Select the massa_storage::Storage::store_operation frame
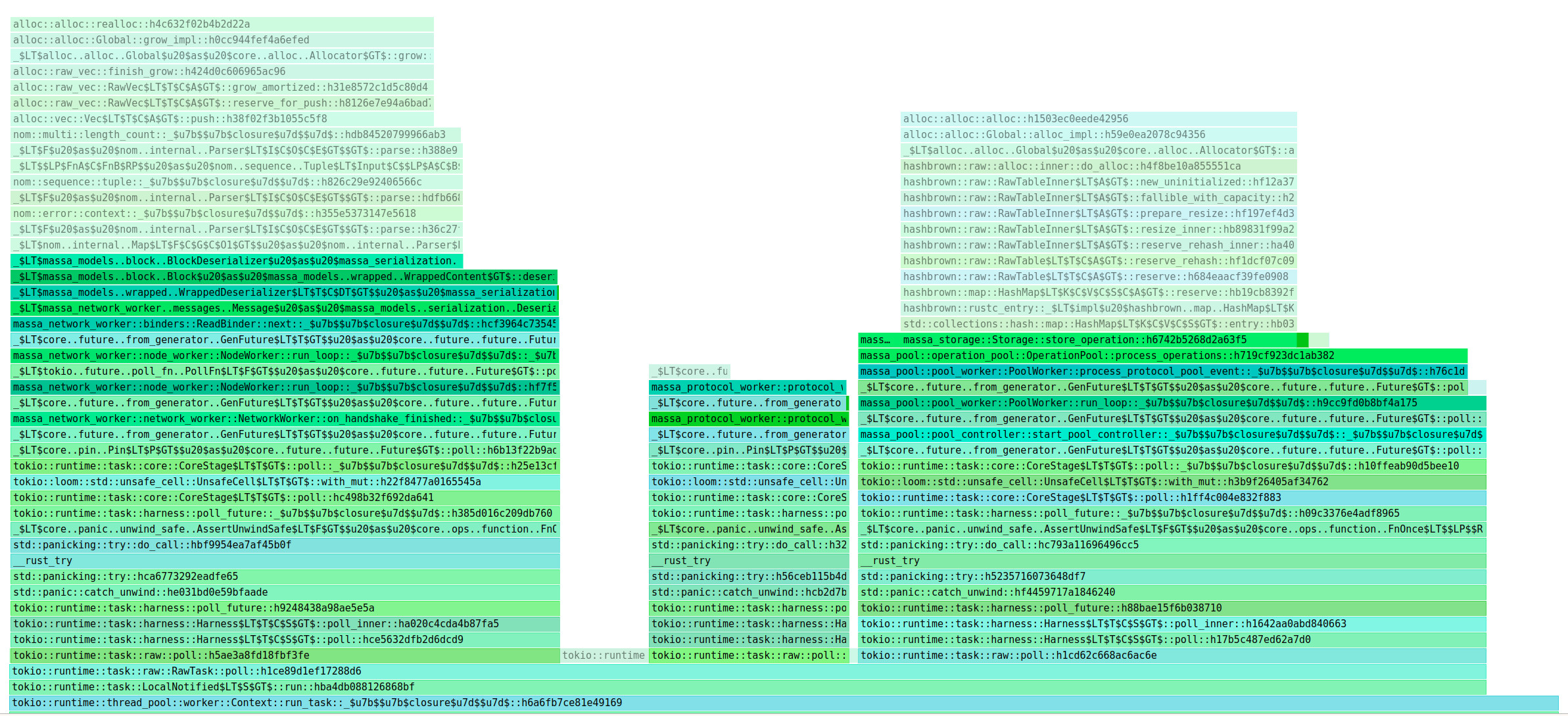The height and width of the screenshot is (716, 1568). [1098, 340]
